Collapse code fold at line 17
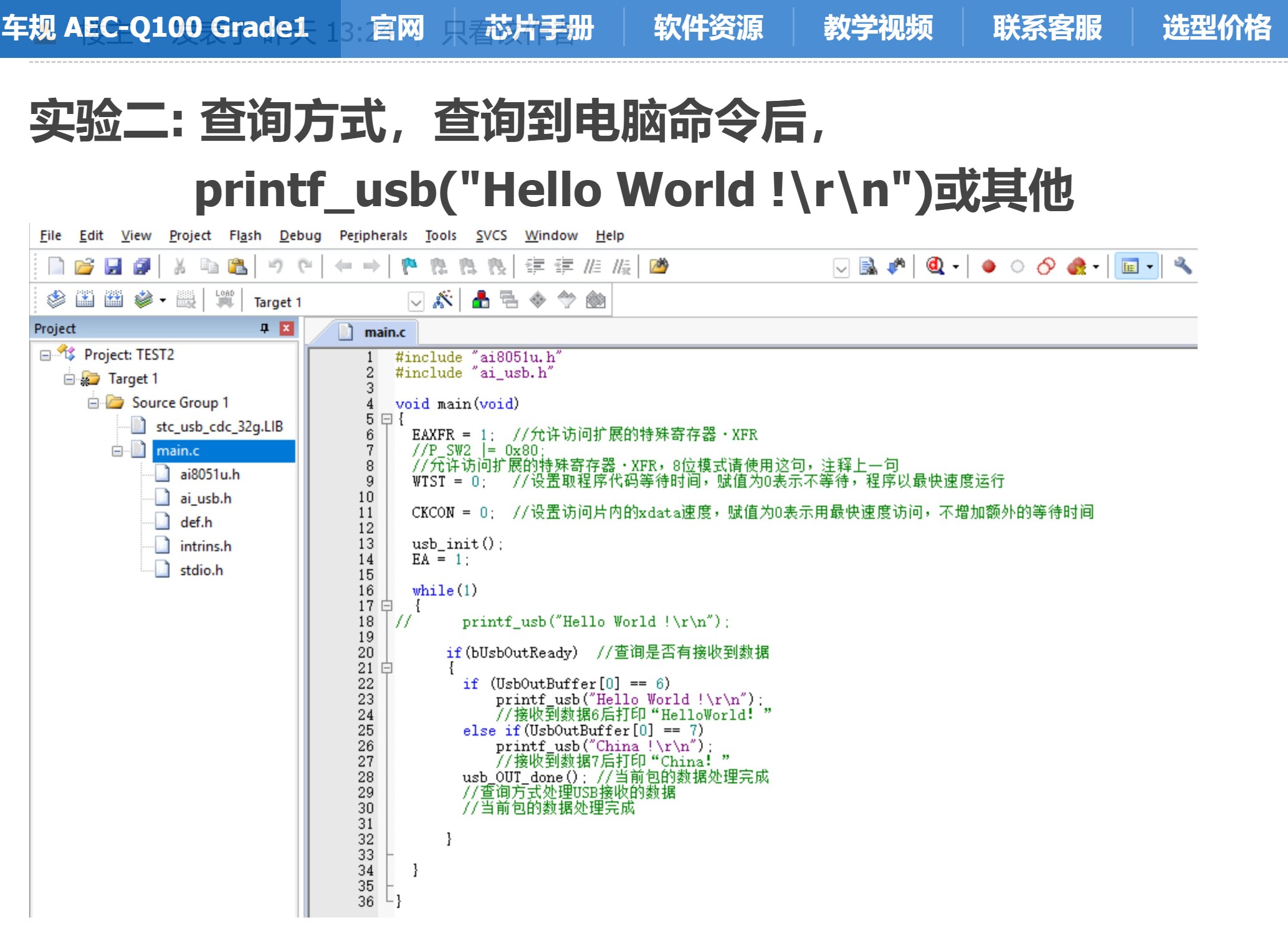Screen dimensions: 1288x925 tap(386, 605)
